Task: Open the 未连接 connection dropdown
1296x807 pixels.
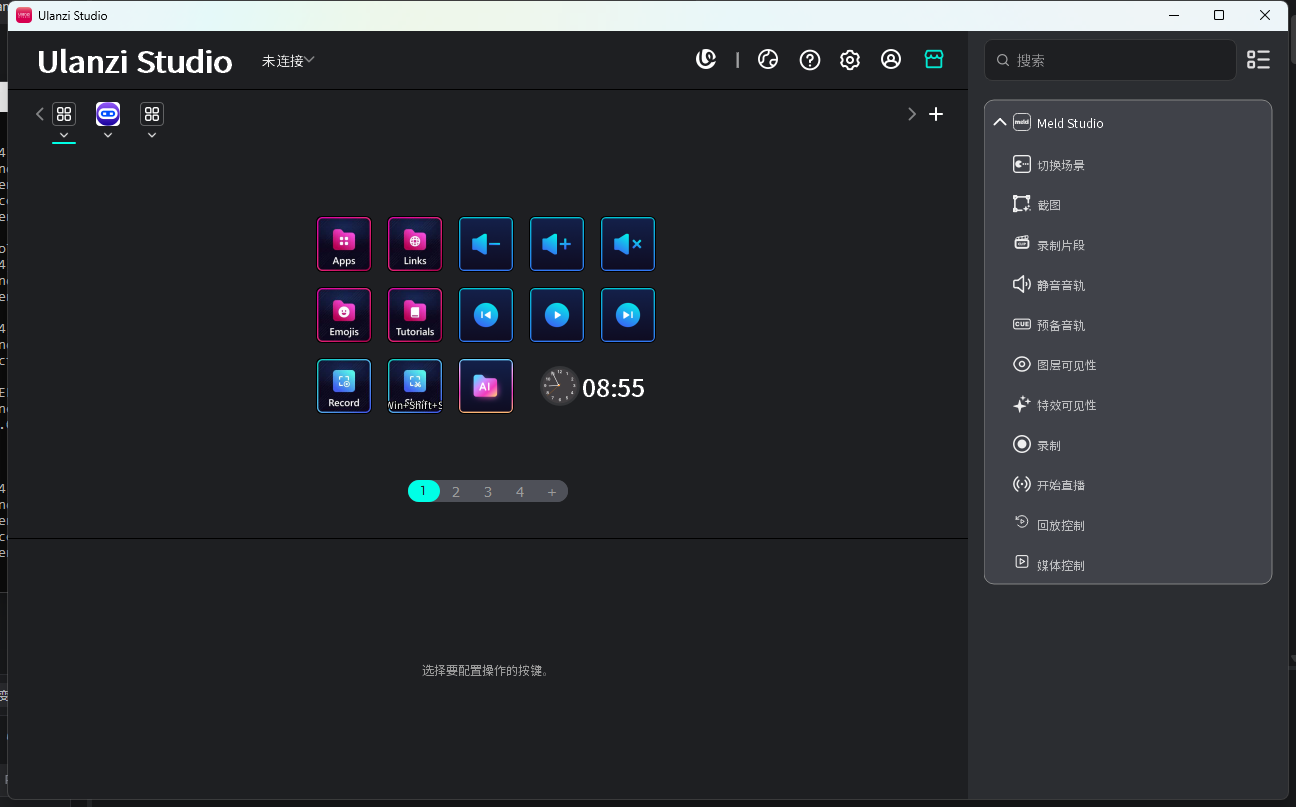Action: (287, 60)
